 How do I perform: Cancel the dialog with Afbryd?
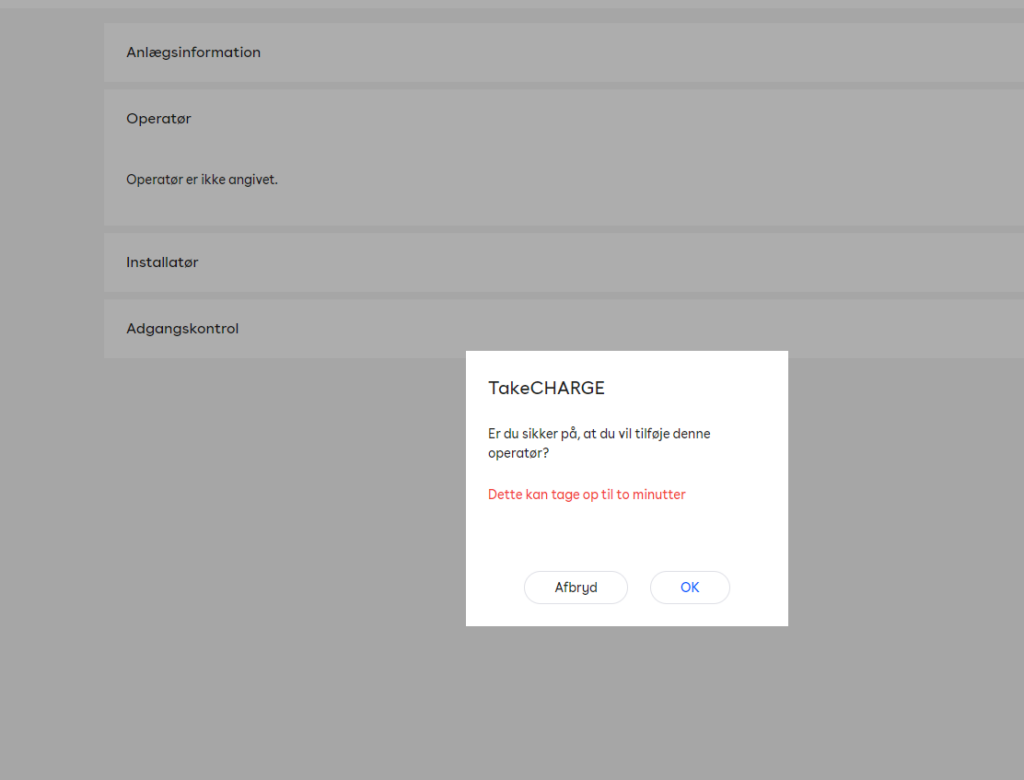click(x=575, y=587)
